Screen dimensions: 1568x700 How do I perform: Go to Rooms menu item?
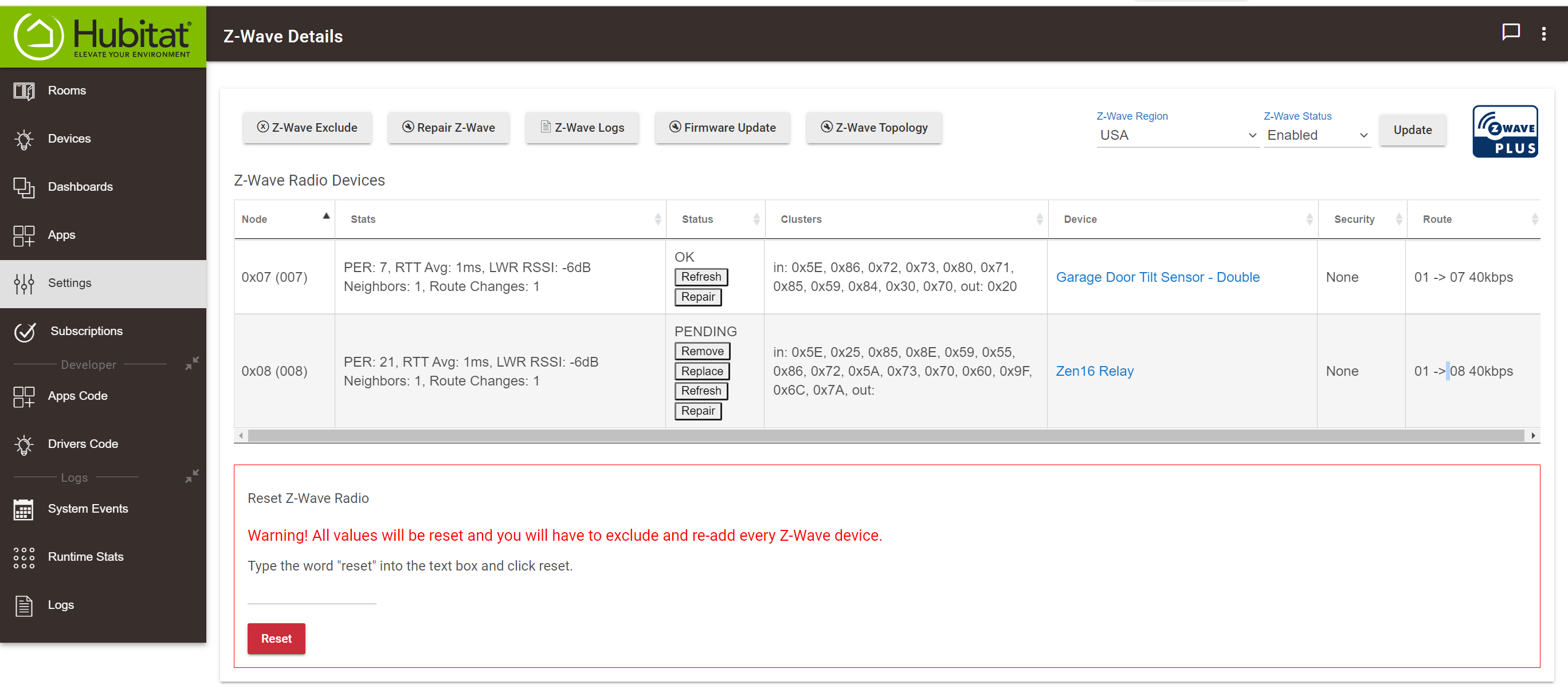tap(103, 91)
